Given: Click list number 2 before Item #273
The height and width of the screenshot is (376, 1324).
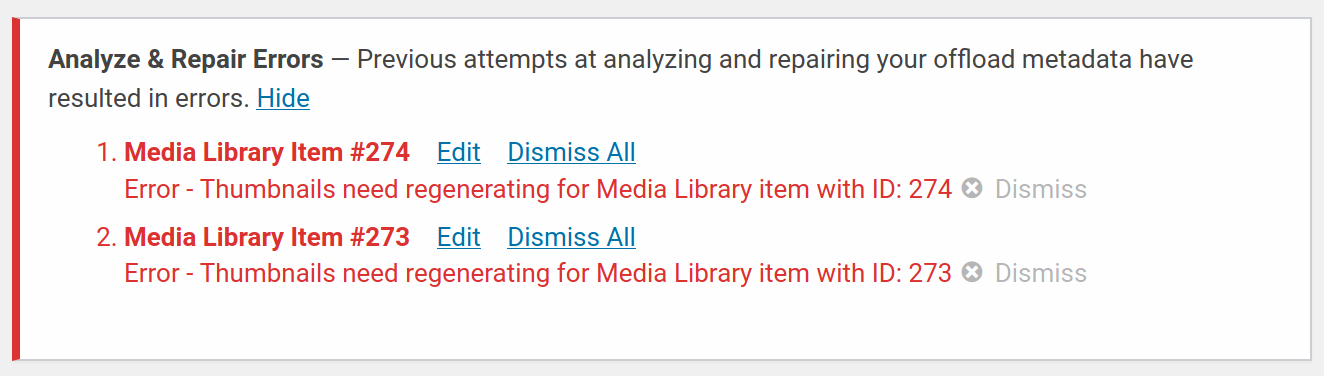Looking at the screenshot, I should 107,238.
